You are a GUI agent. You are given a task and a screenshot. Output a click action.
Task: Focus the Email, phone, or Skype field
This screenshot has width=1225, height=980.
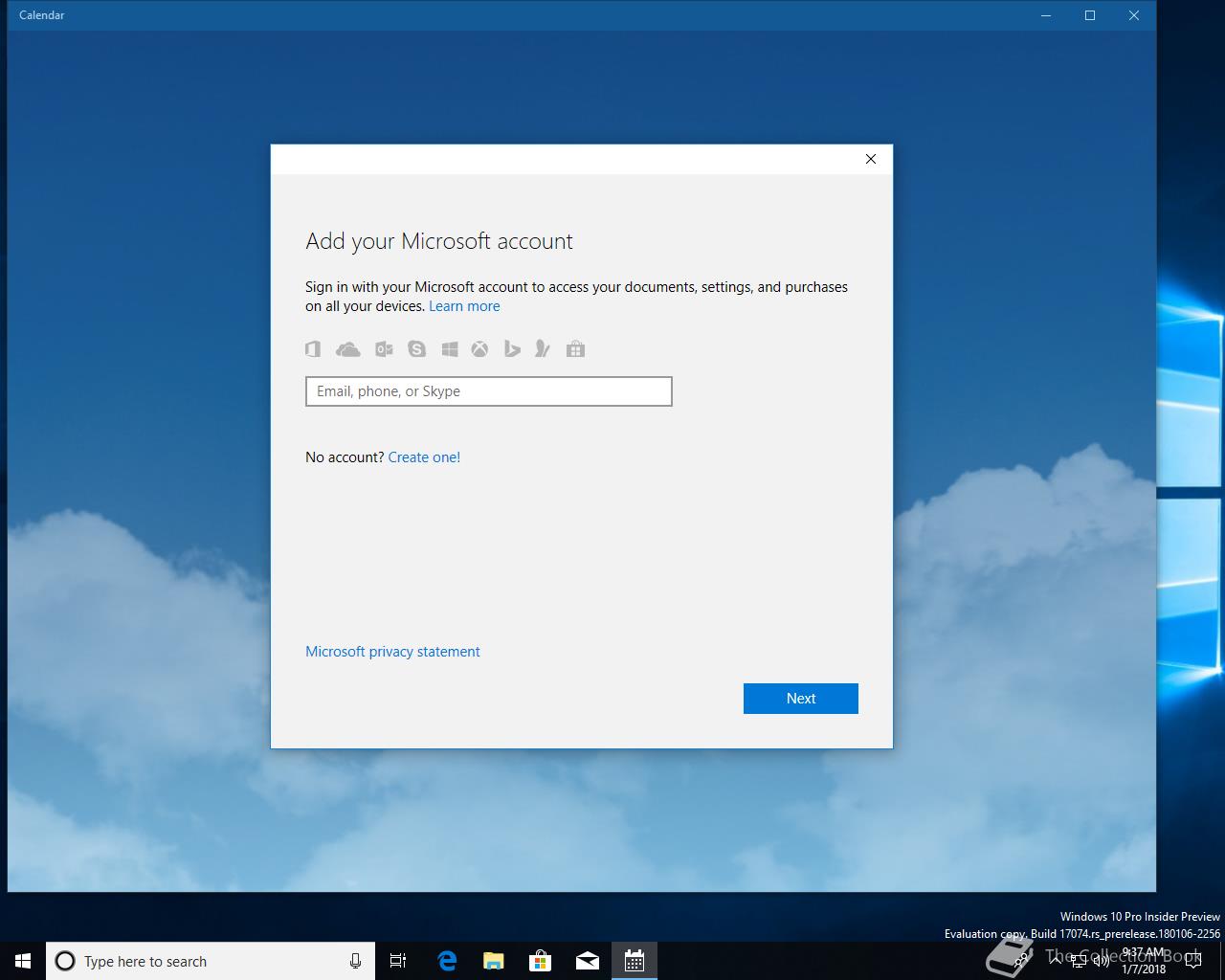pyautogui.click(x=489, y=391)
